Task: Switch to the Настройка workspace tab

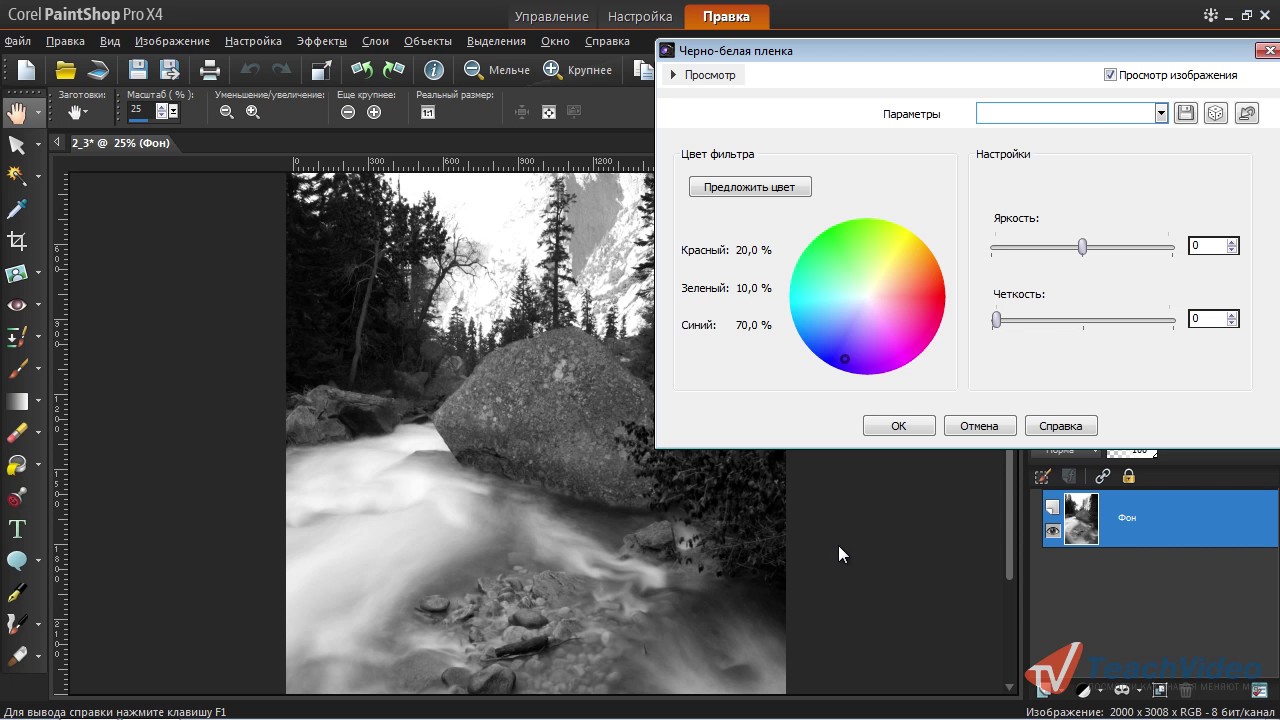Action: coord(640,16)
